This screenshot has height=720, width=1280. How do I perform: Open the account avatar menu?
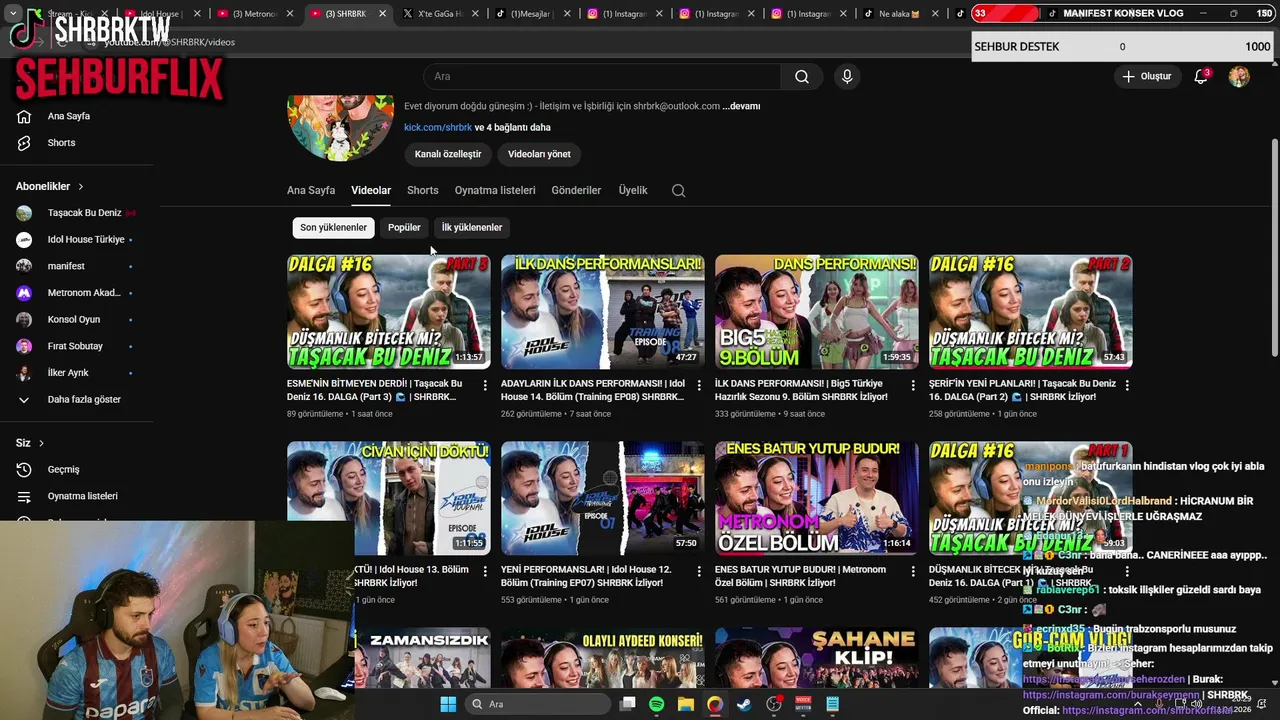pos(1239,77)
